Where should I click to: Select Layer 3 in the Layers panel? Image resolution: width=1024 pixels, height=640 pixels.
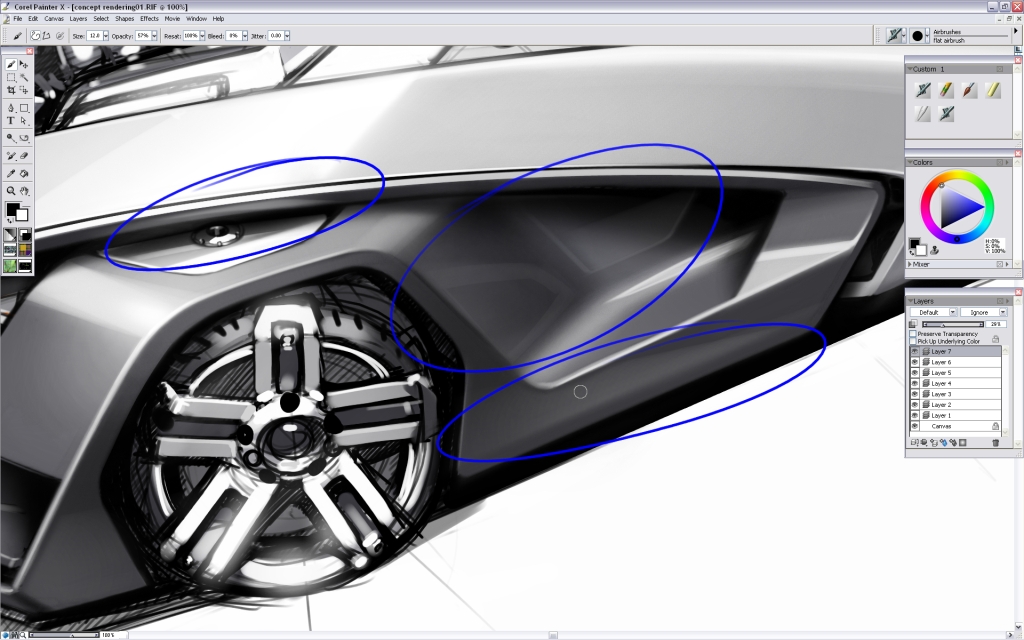point(941,393)
